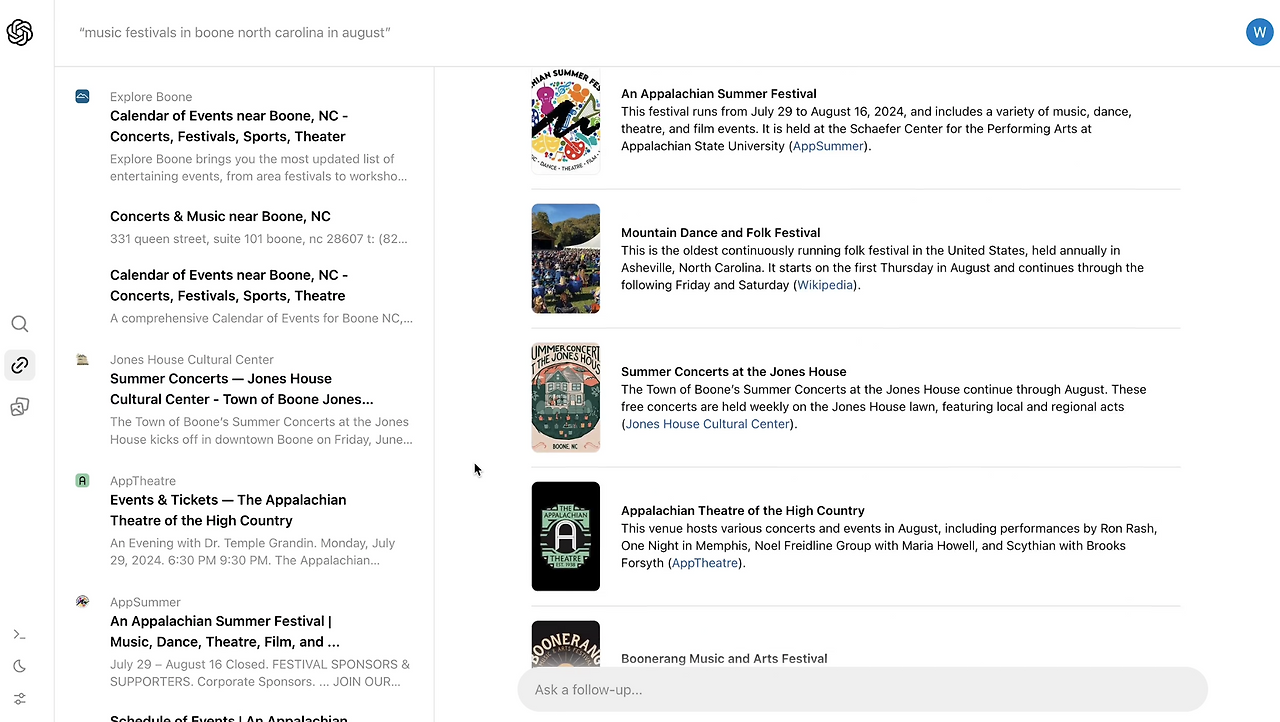Open first 'Calendar of Events near Boone' Sports, Theater result
The width and height of the screenshot is (1280, 722).
point(228,126)
